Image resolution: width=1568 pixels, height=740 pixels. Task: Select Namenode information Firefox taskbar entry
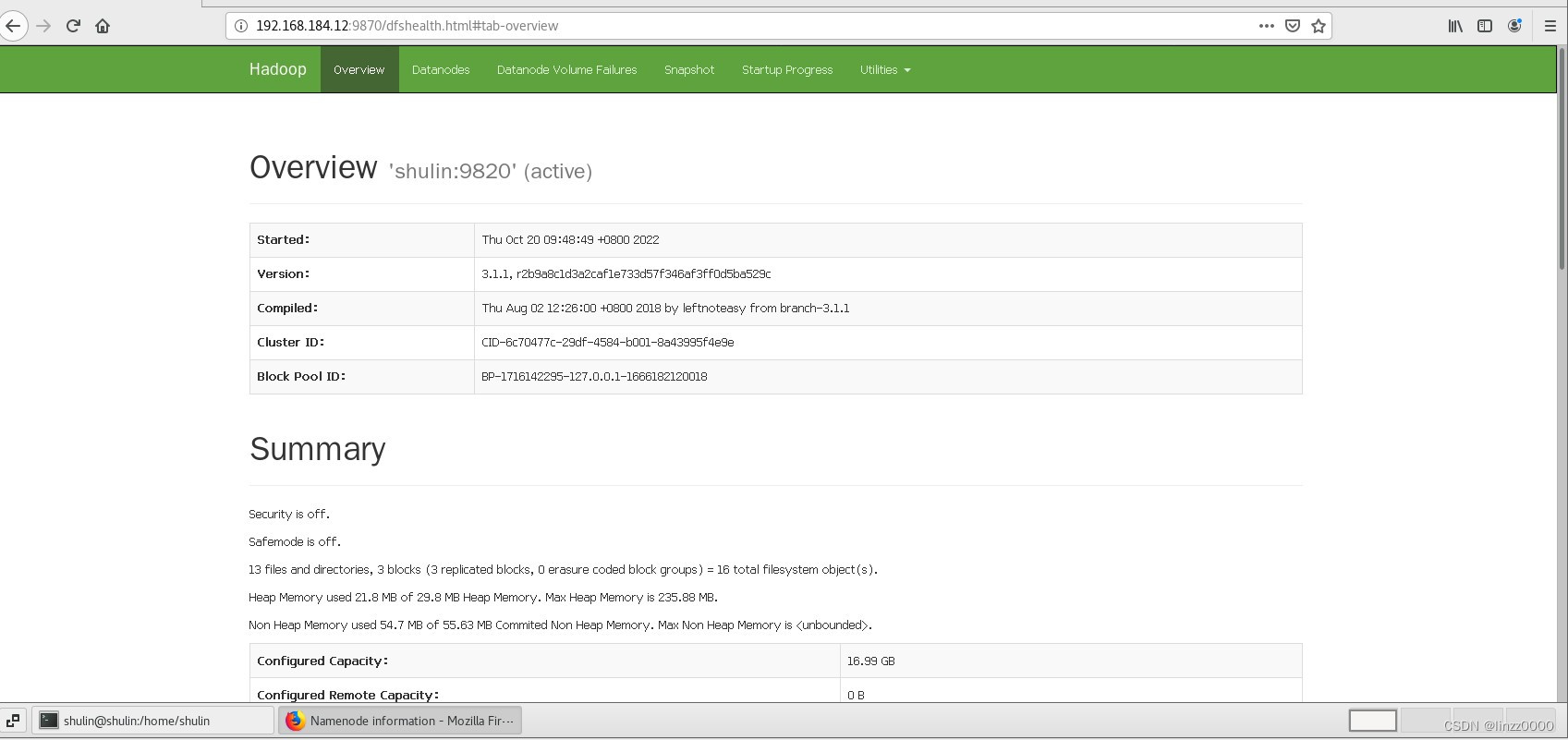point(400,721)
